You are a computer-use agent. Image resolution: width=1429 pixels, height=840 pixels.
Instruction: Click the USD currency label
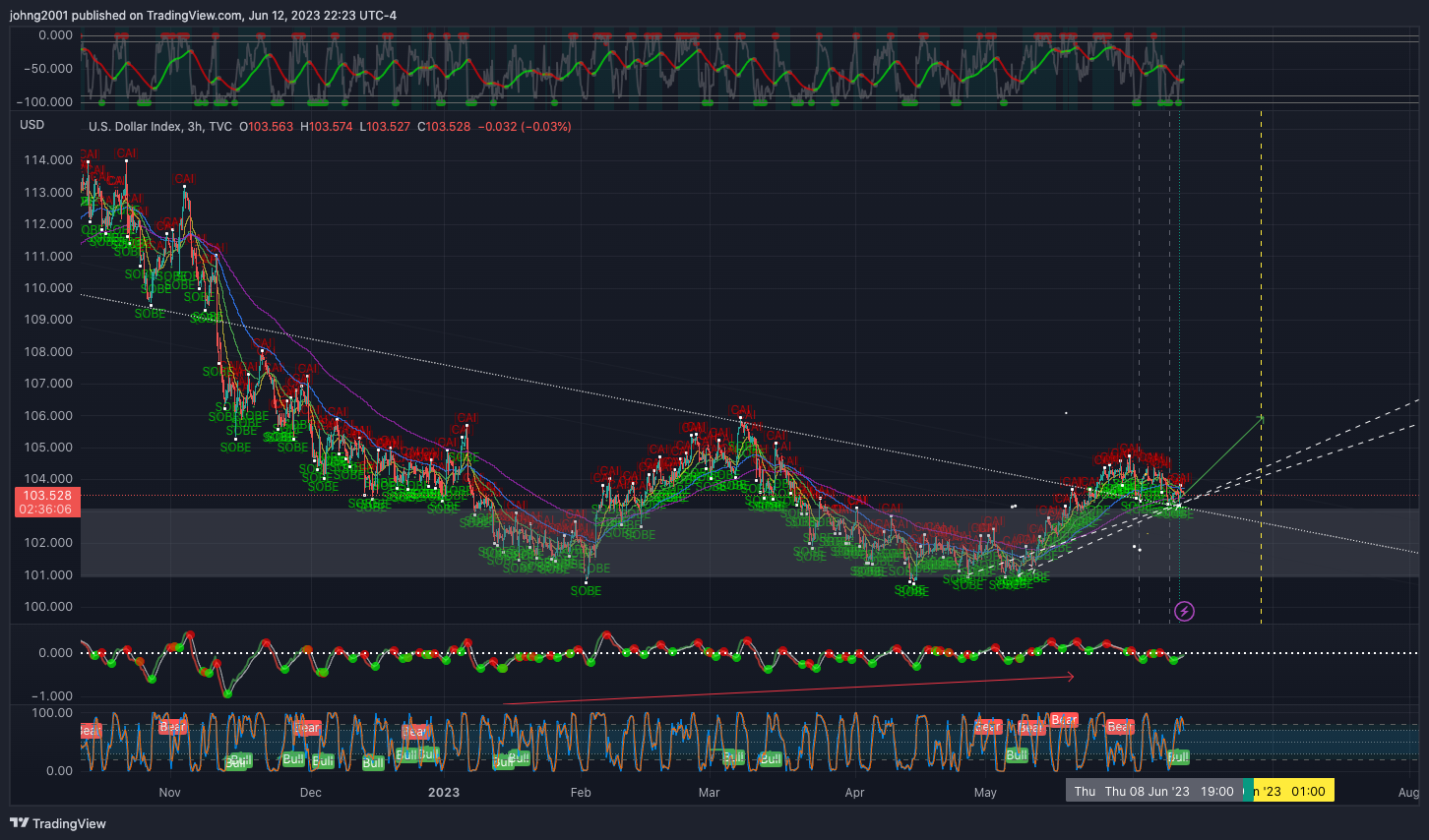tap(32, 125)
